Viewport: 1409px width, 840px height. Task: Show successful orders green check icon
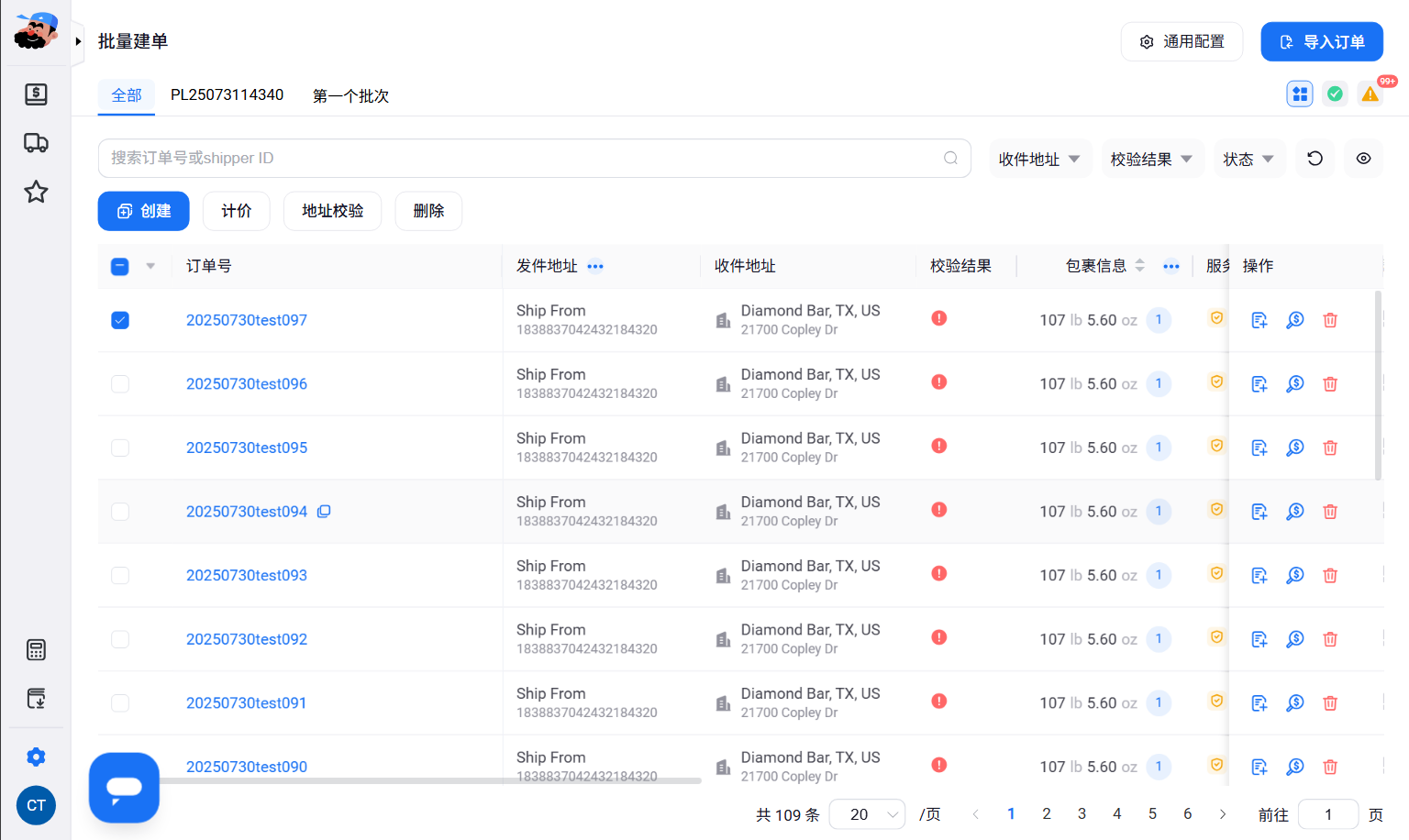click(1336, 94)
